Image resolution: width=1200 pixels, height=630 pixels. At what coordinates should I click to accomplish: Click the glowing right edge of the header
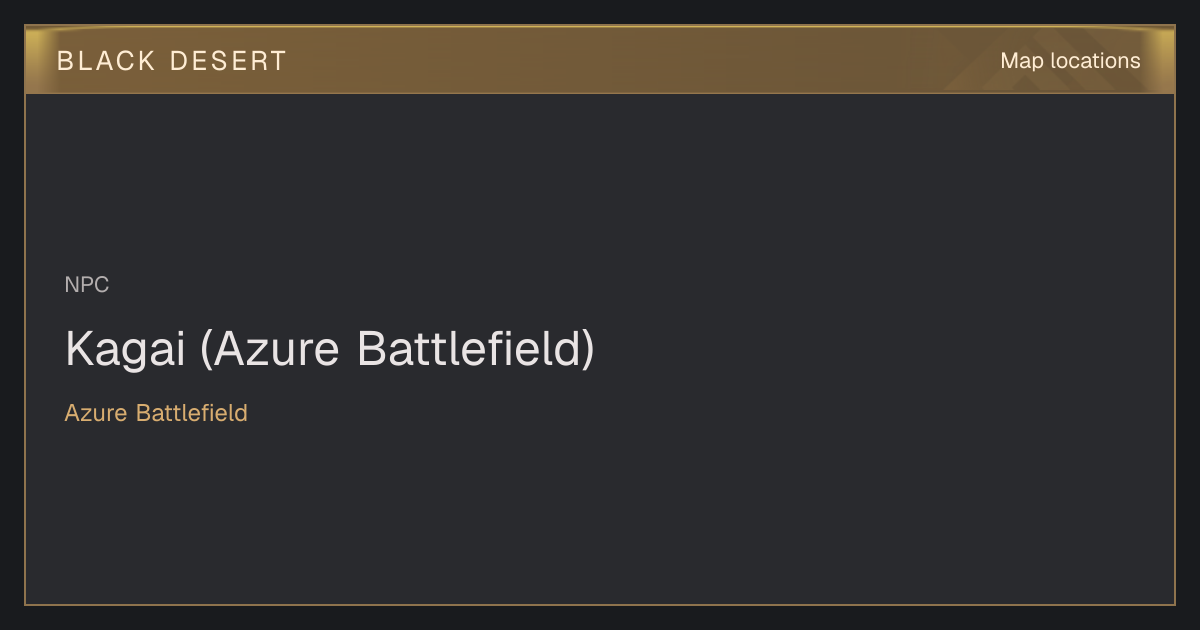pyautogui.click(x=1162, y=60)
